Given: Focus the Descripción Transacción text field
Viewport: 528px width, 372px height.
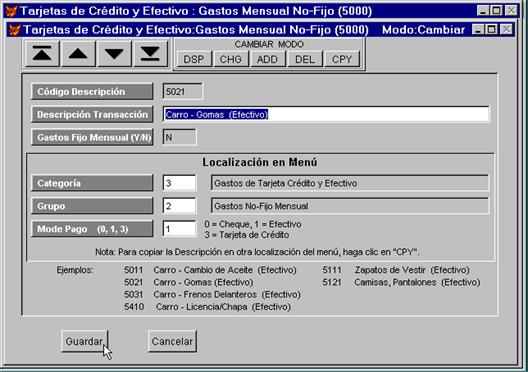Looking at the screenshot, I should tap(326, 114).
